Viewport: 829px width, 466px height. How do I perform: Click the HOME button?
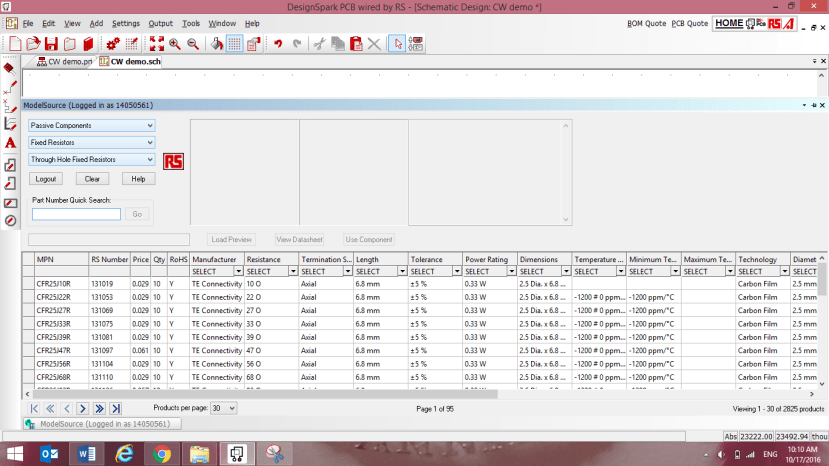pyautogui.click(x=729, y=23)
